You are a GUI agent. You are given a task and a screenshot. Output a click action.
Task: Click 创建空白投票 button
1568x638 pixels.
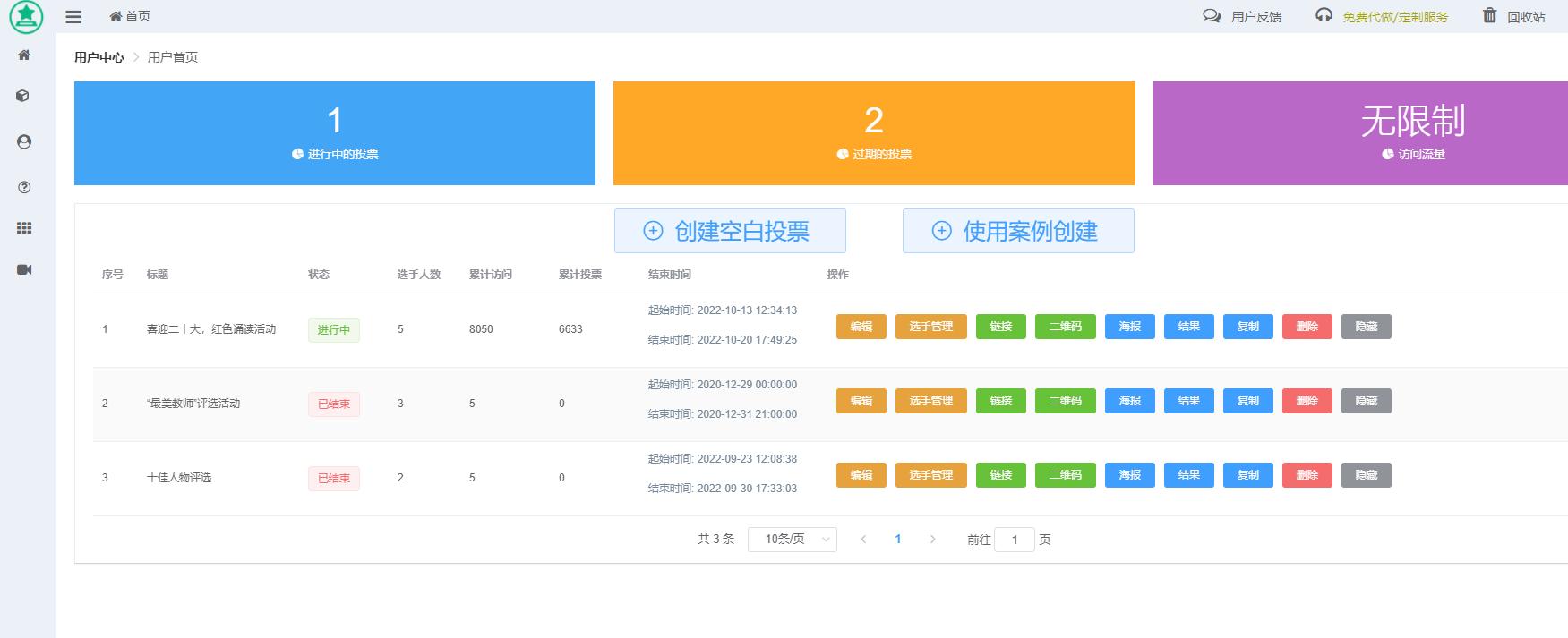coord(730,231)
